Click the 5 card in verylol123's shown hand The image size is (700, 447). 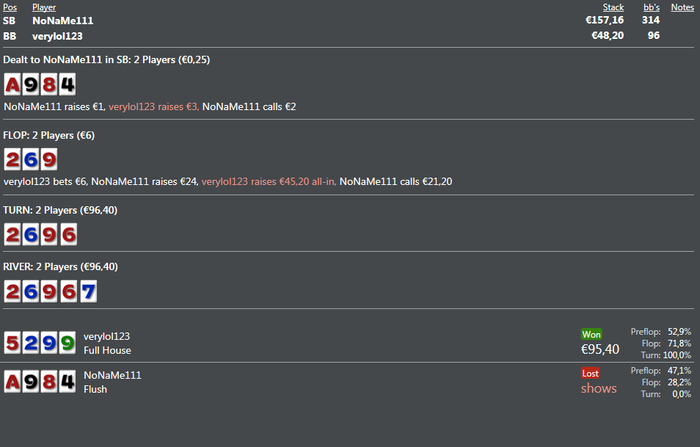[x=12, y=344]
